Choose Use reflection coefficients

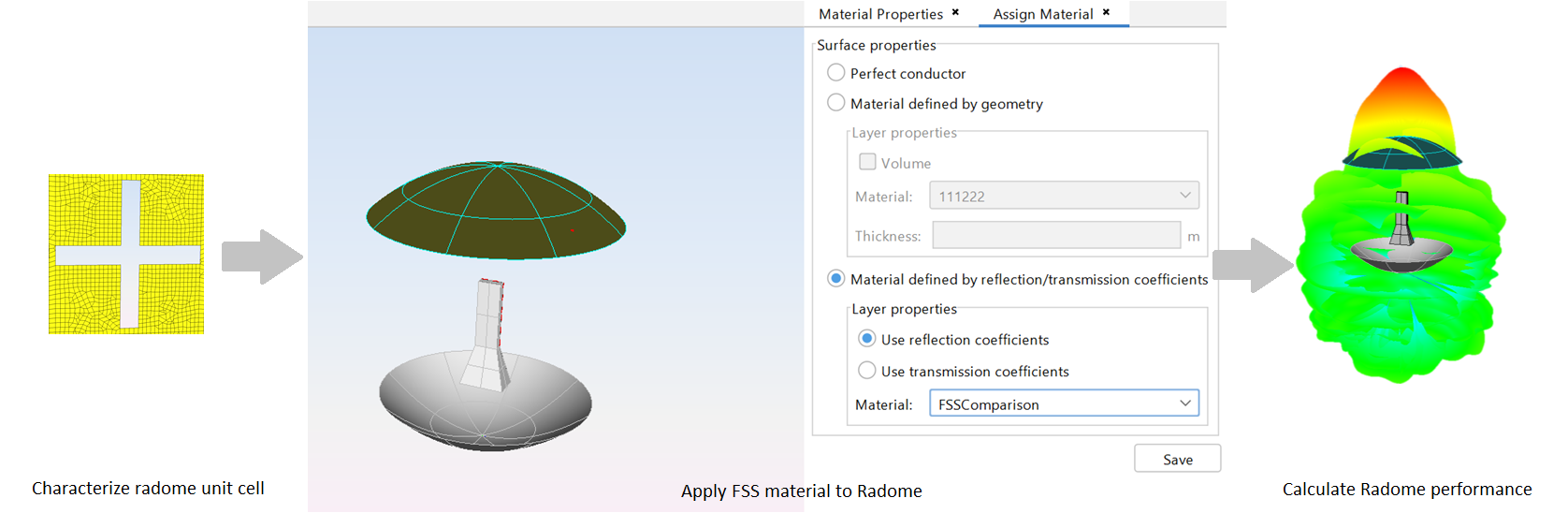tap(867, 339)
